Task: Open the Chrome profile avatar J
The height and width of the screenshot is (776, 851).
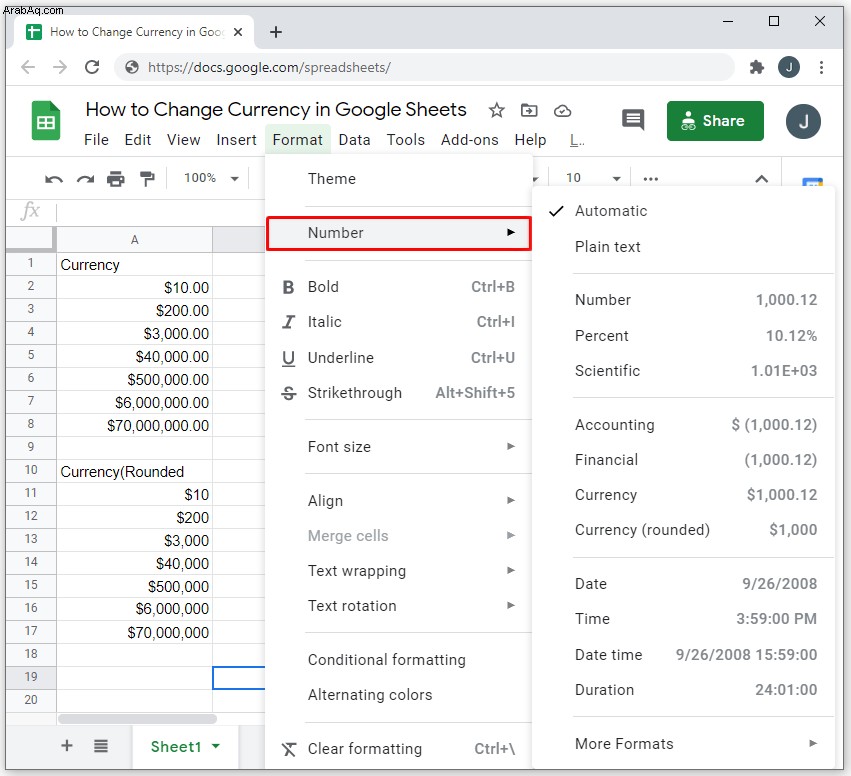Action: (789, 67)
